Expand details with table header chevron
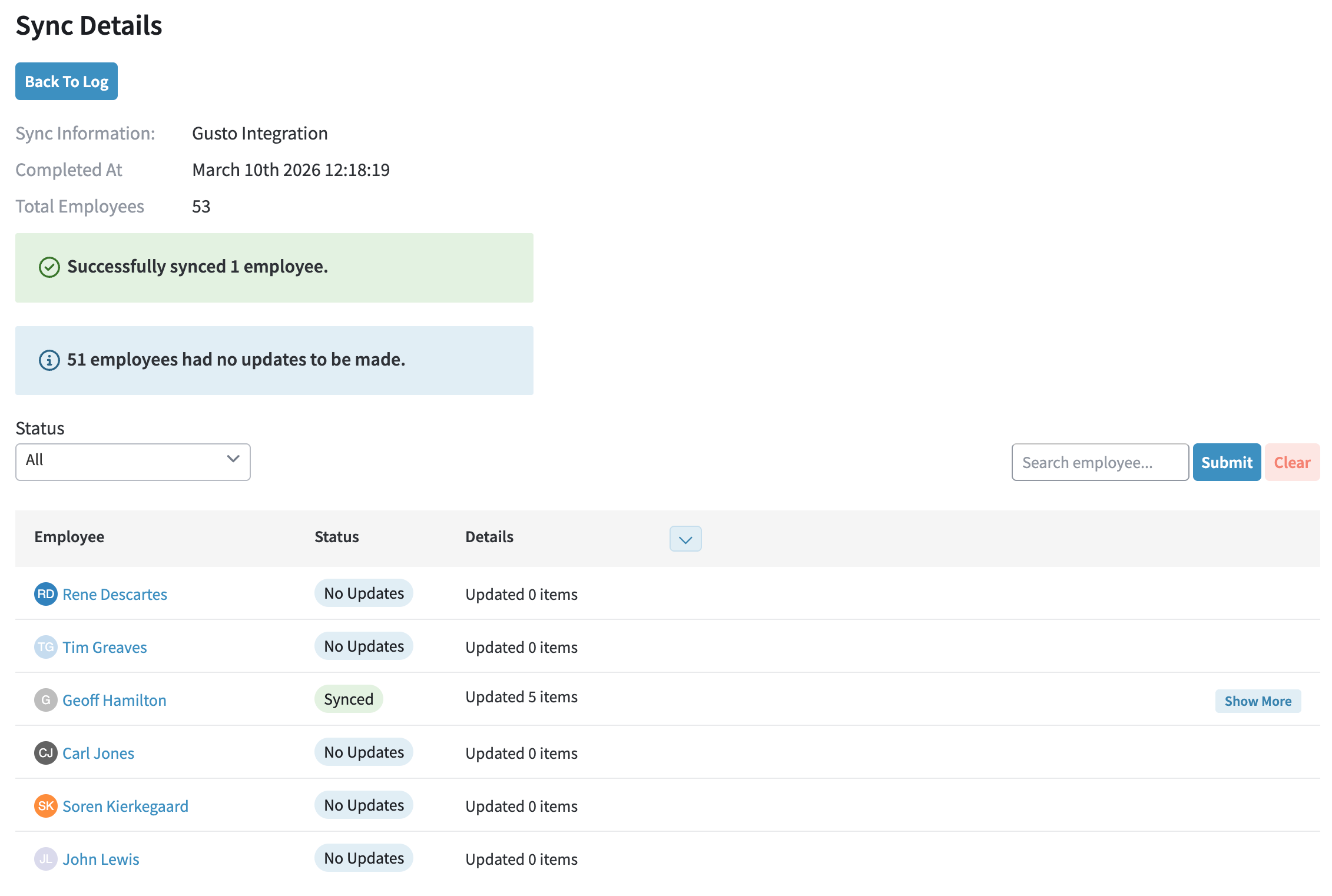 [685, 539]
